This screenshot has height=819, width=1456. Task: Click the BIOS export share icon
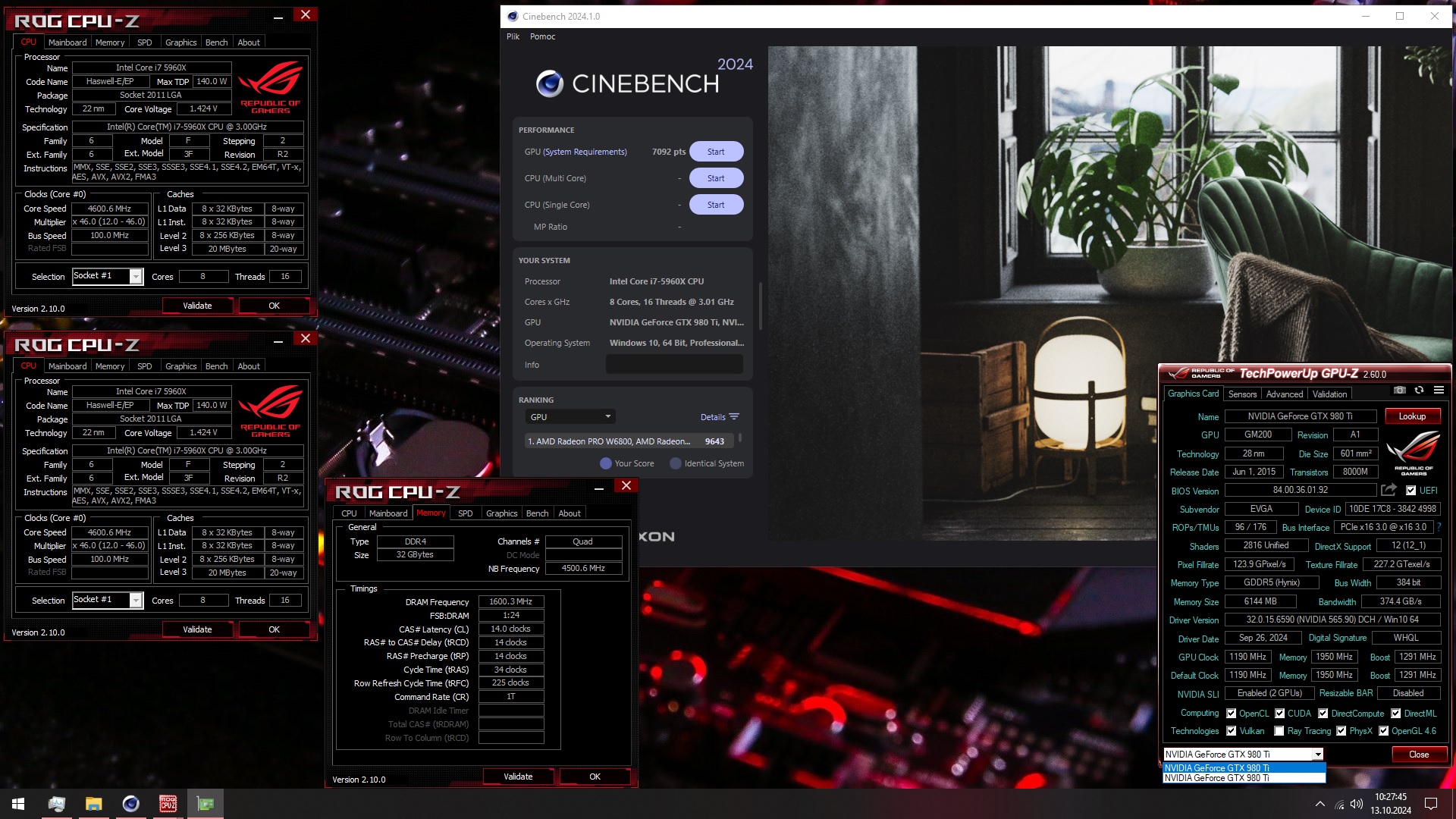pyautogui.click(x=1389, y=490)
